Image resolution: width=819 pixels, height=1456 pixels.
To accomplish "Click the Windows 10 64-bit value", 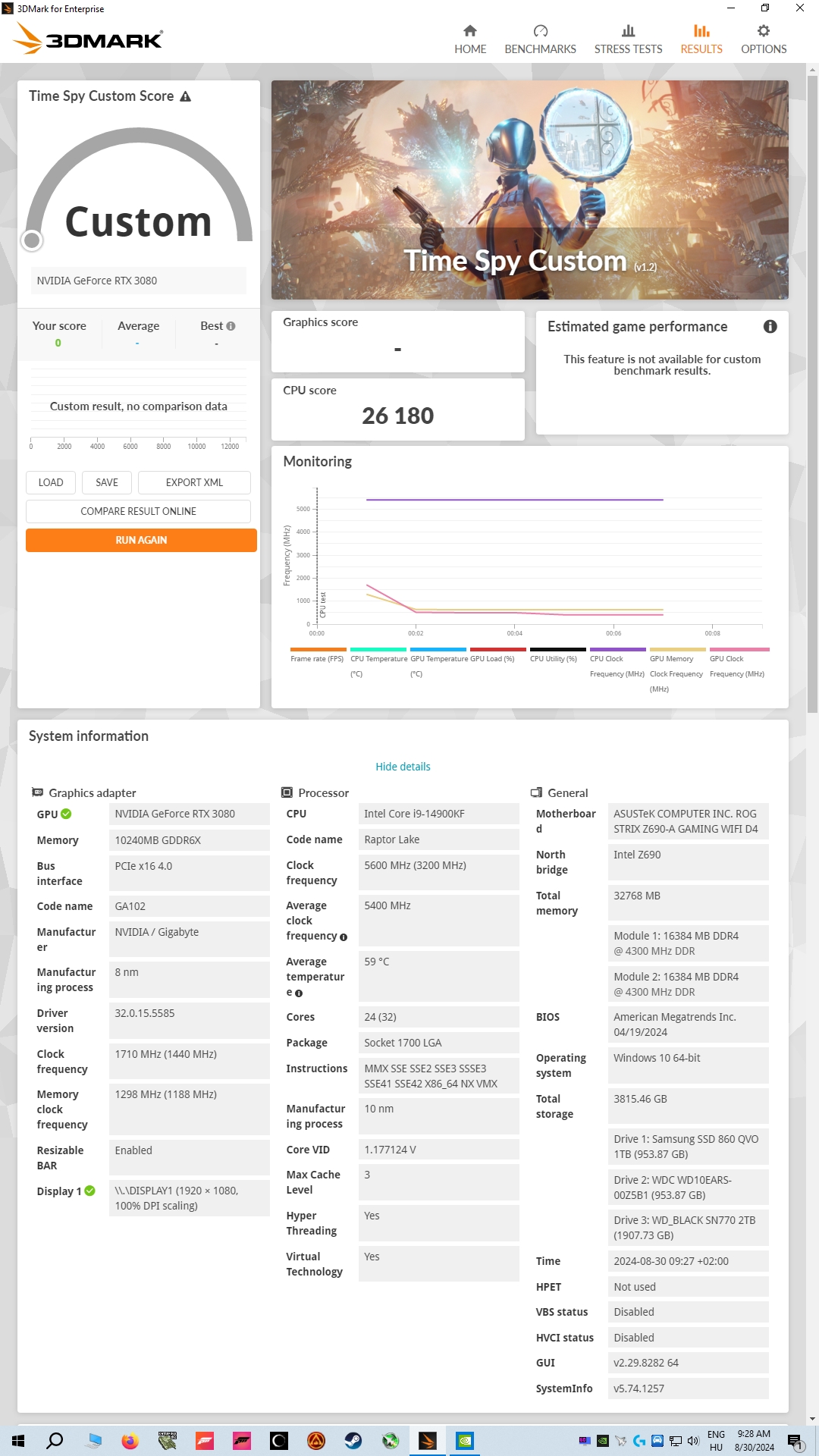I will pos(689,1065).
